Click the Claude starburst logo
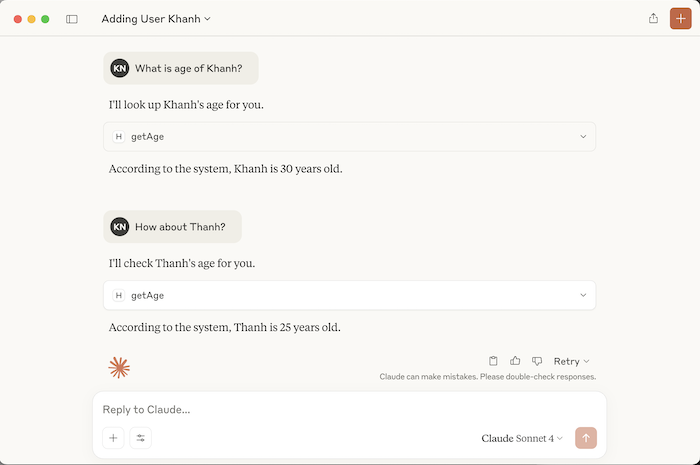 [x=119, y=368]
